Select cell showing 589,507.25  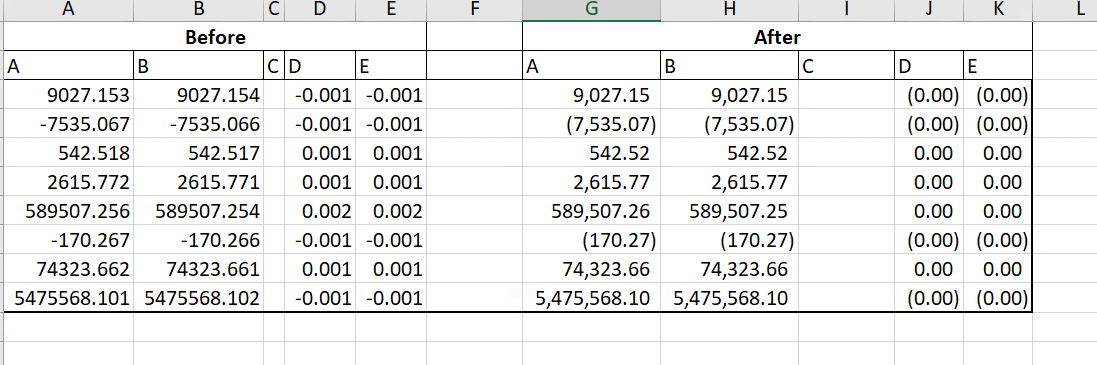point(728,212)
